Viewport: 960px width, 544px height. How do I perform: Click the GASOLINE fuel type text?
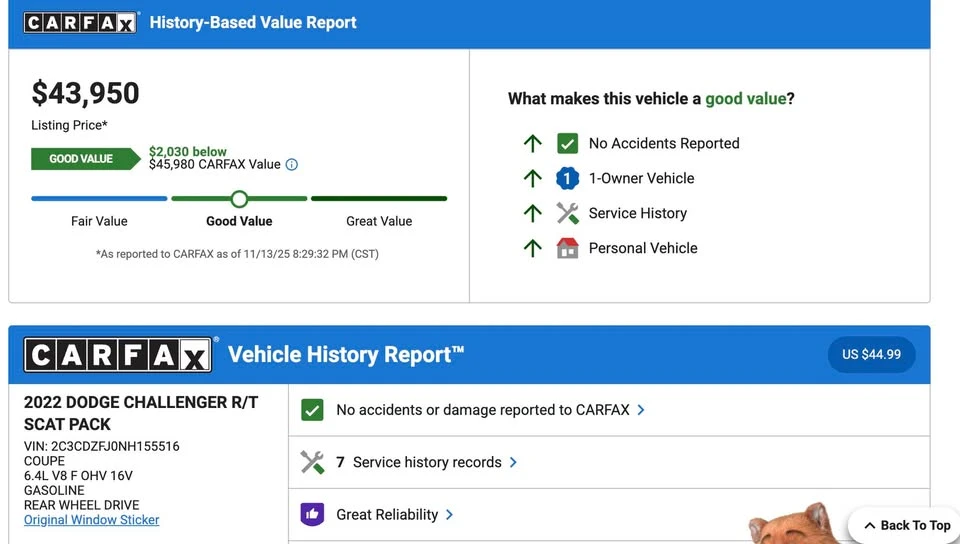(x=54, y=490)
